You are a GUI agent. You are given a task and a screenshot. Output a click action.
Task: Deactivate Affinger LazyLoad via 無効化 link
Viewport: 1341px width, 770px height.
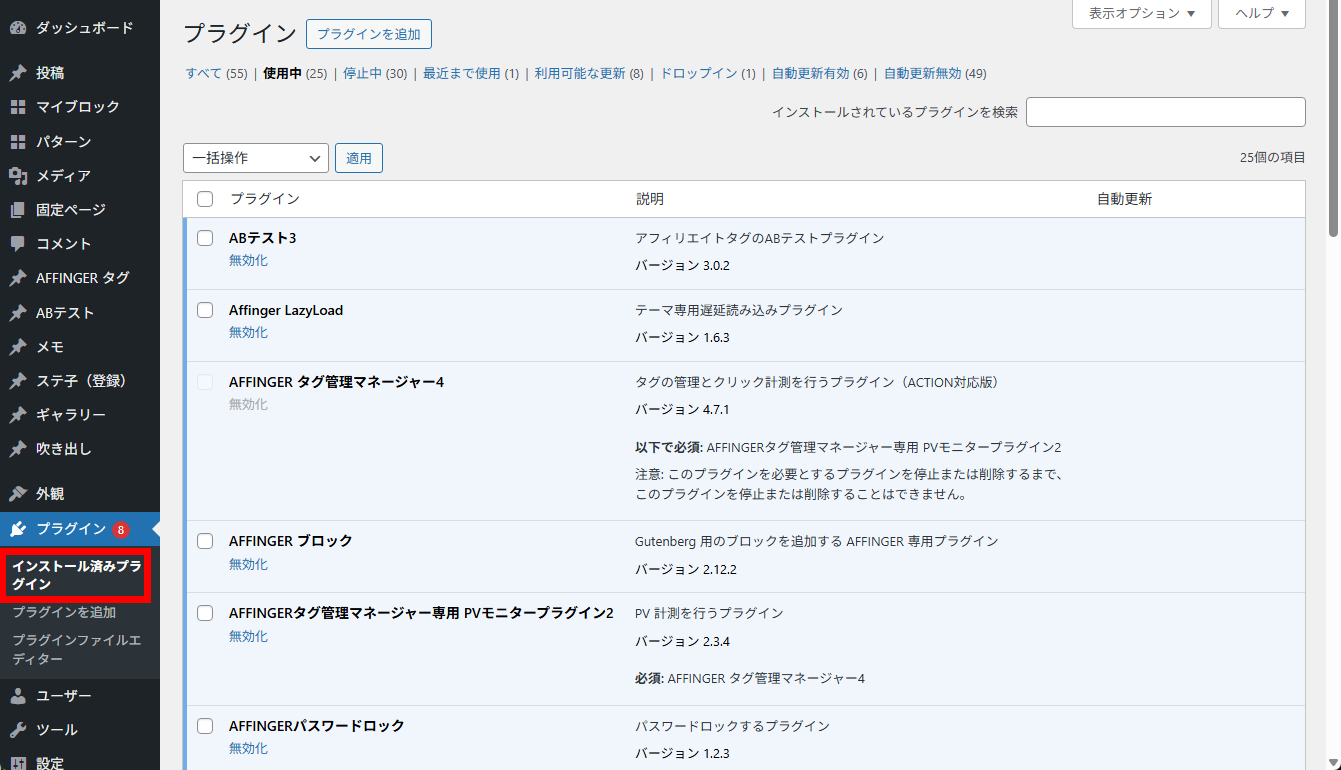point(248,332)
